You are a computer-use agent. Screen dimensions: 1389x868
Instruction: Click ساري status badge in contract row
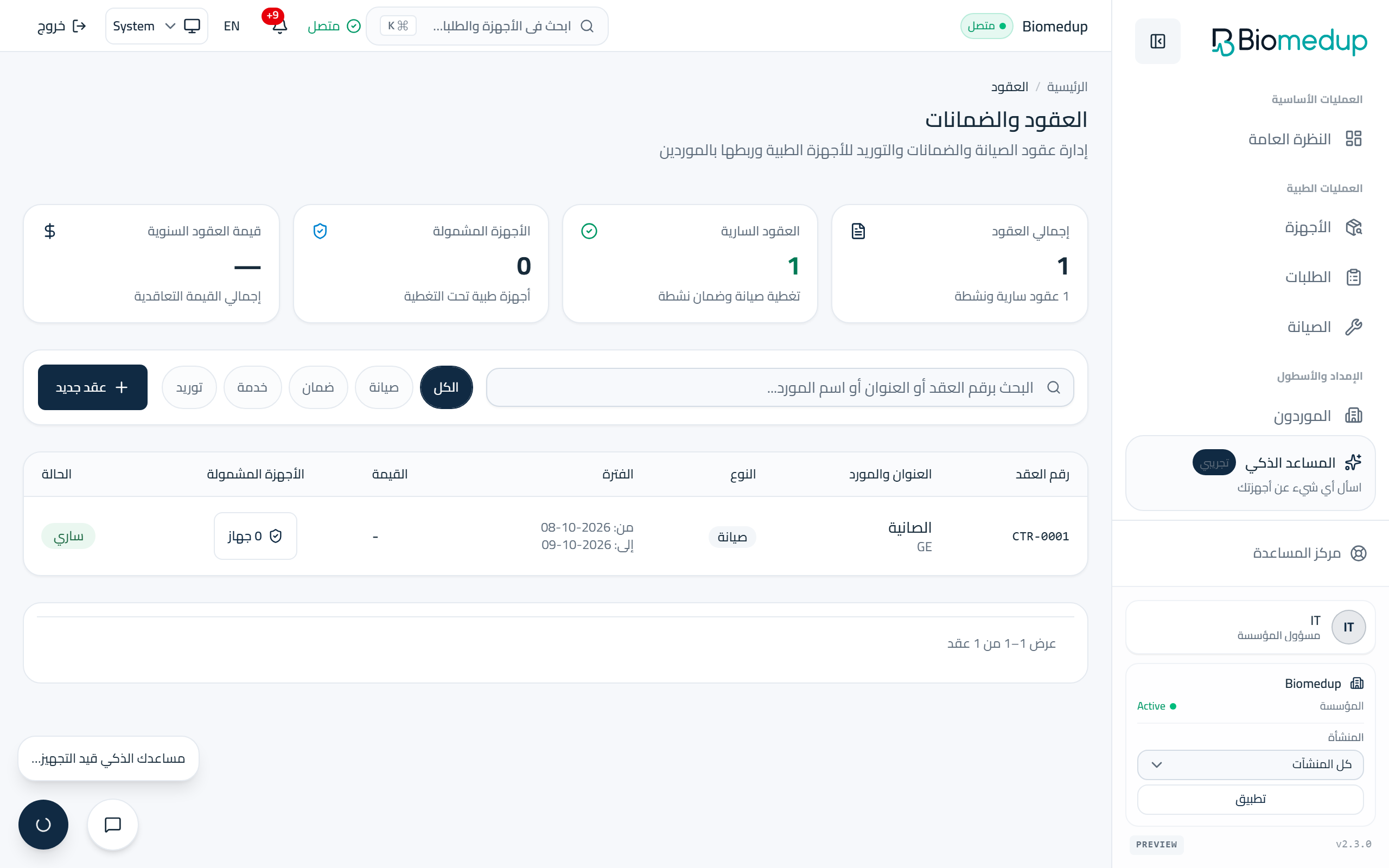(x=68, y=536)
